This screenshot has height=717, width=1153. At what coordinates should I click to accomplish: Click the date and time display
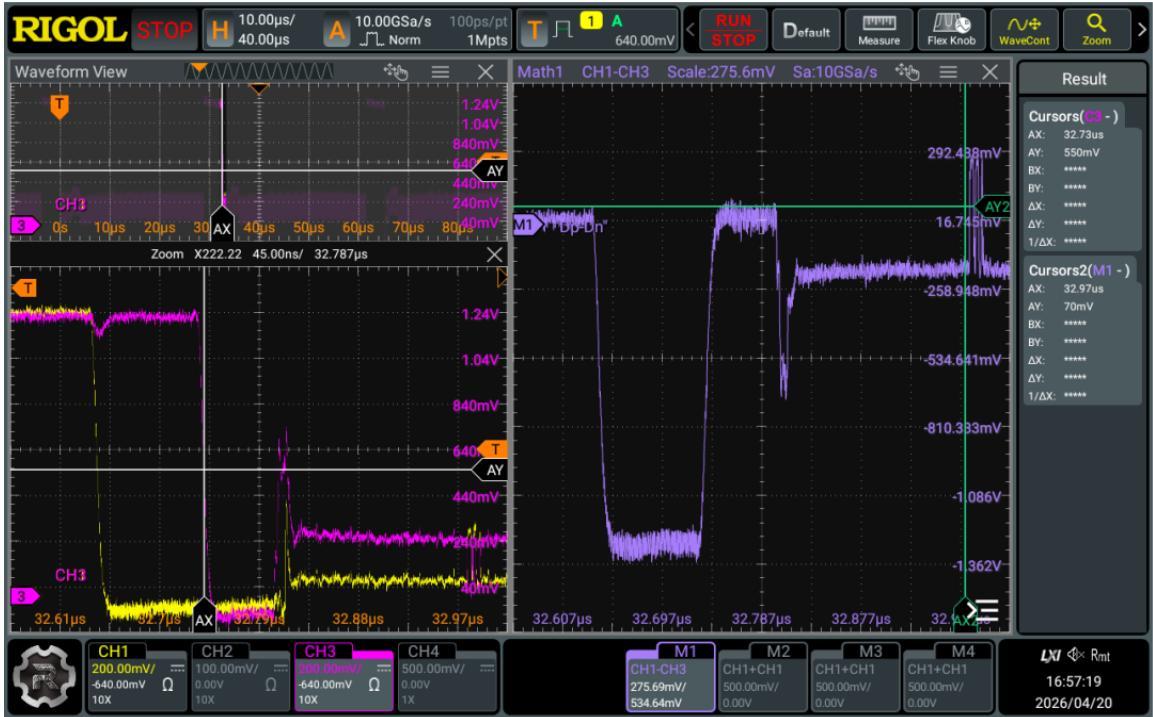click(1074, 692)
